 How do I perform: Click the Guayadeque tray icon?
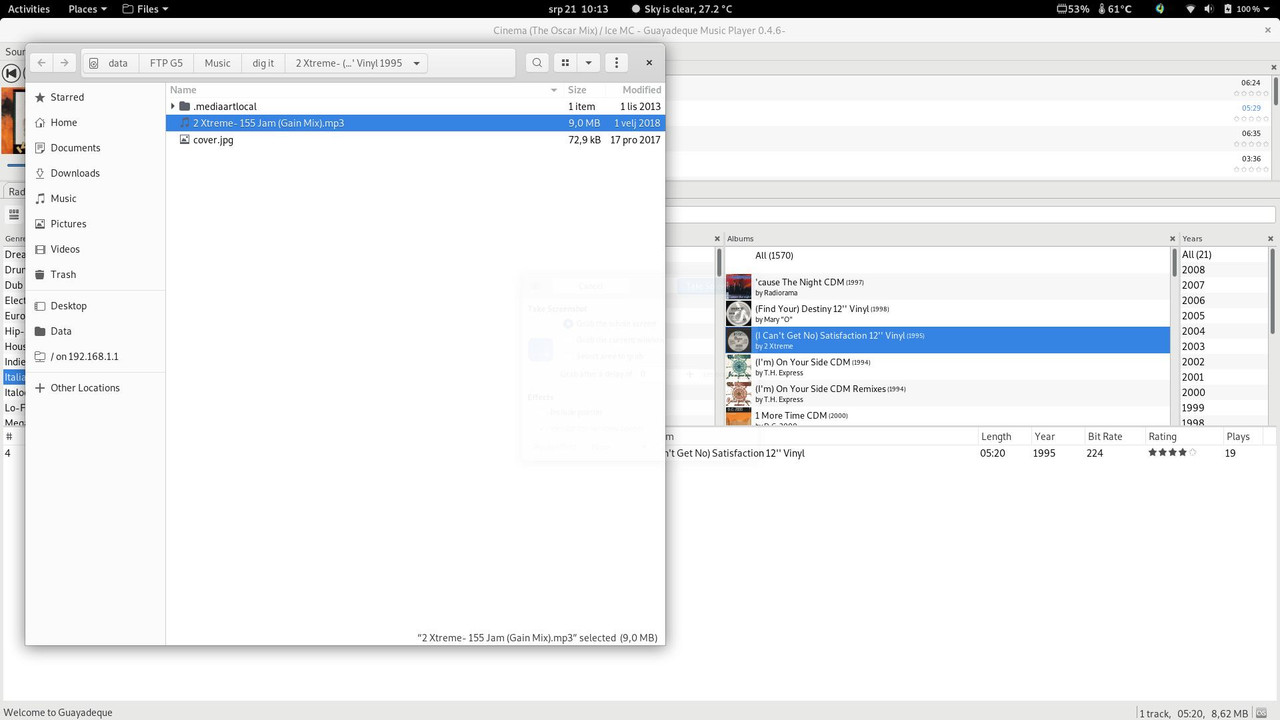[1160, 9]
